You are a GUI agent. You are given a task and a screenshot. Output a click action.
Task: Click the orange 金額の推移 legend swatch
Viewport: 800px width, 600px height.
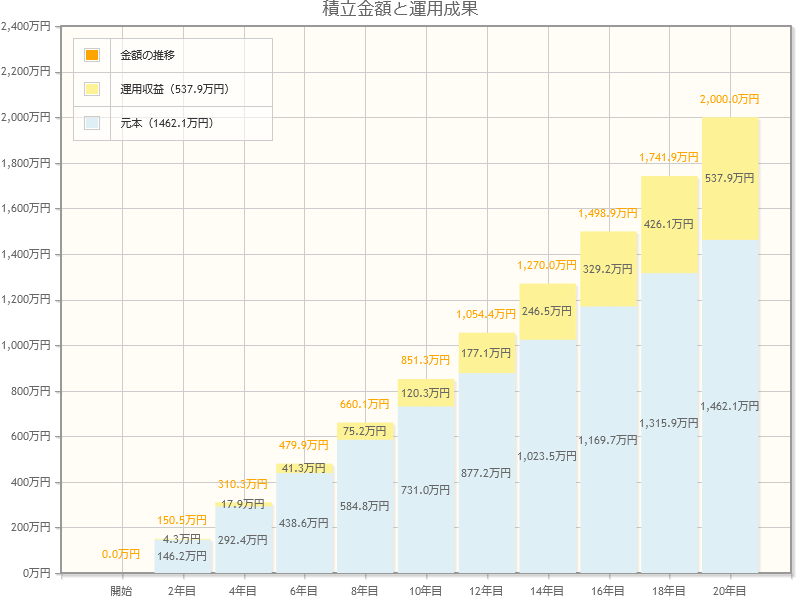(92, 55)
